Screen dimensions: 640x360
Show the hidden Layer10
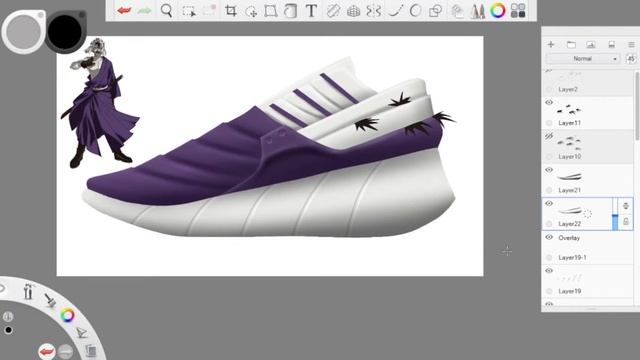tap(549, 136)
